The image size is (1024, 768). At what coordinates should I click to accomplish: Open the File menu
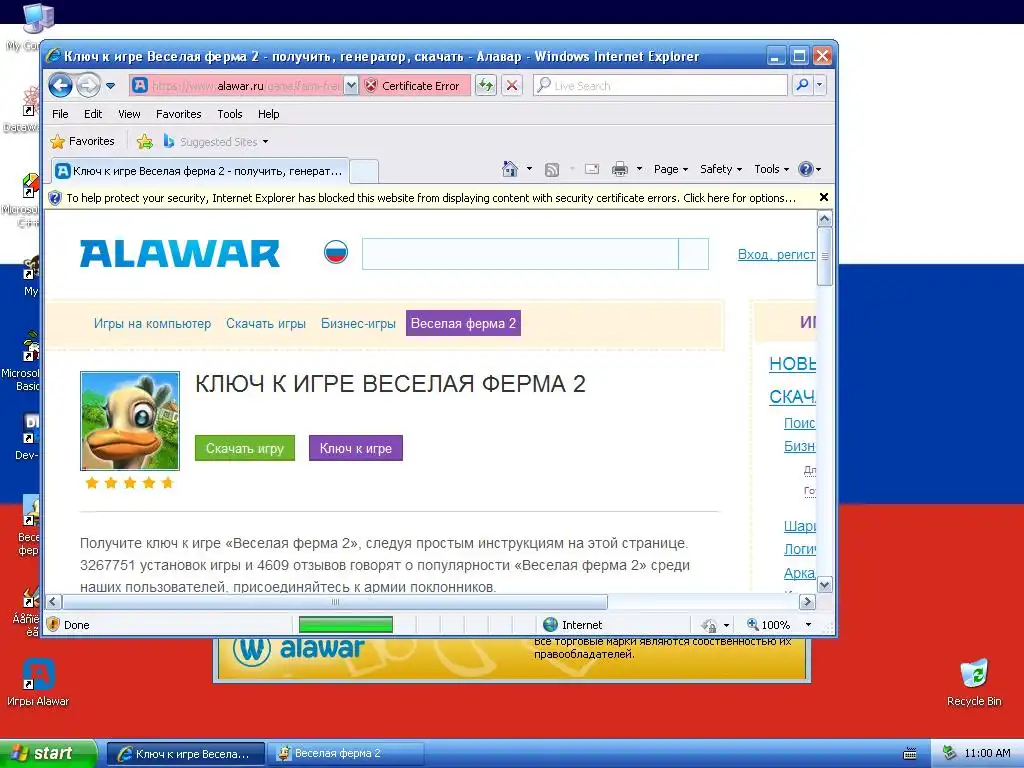(x=60, y=114)
